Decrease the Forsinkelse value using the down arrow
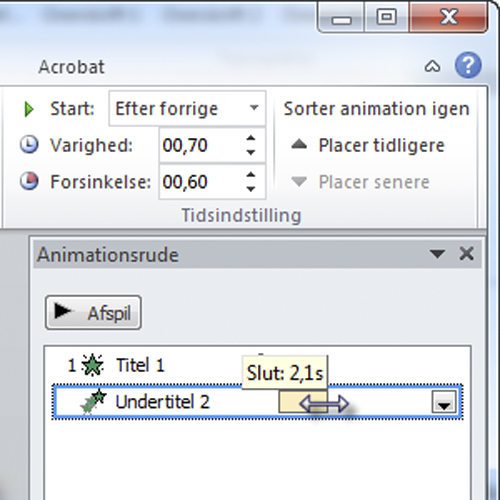The width and height of the screenshot is (500, 500). [x=251, y=189]
